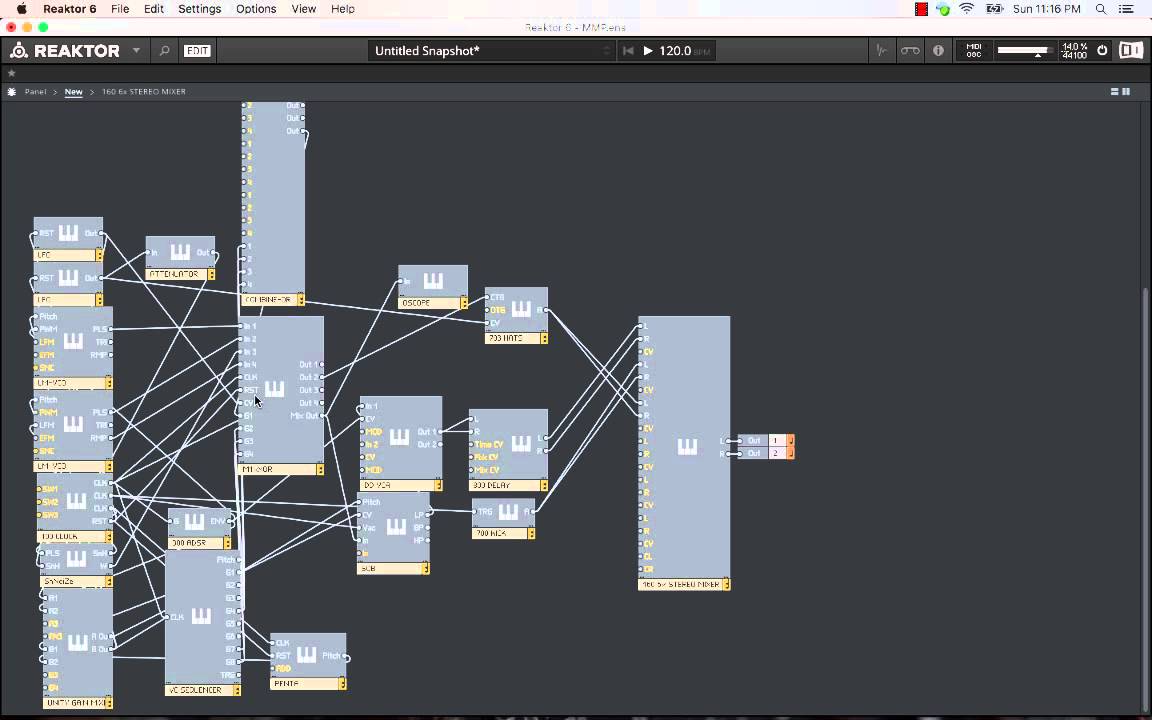Viewport: 1152px width, 720px height.
Task: Click the keyboard icon on the 300 ADSR module
Action: [194, 522]
